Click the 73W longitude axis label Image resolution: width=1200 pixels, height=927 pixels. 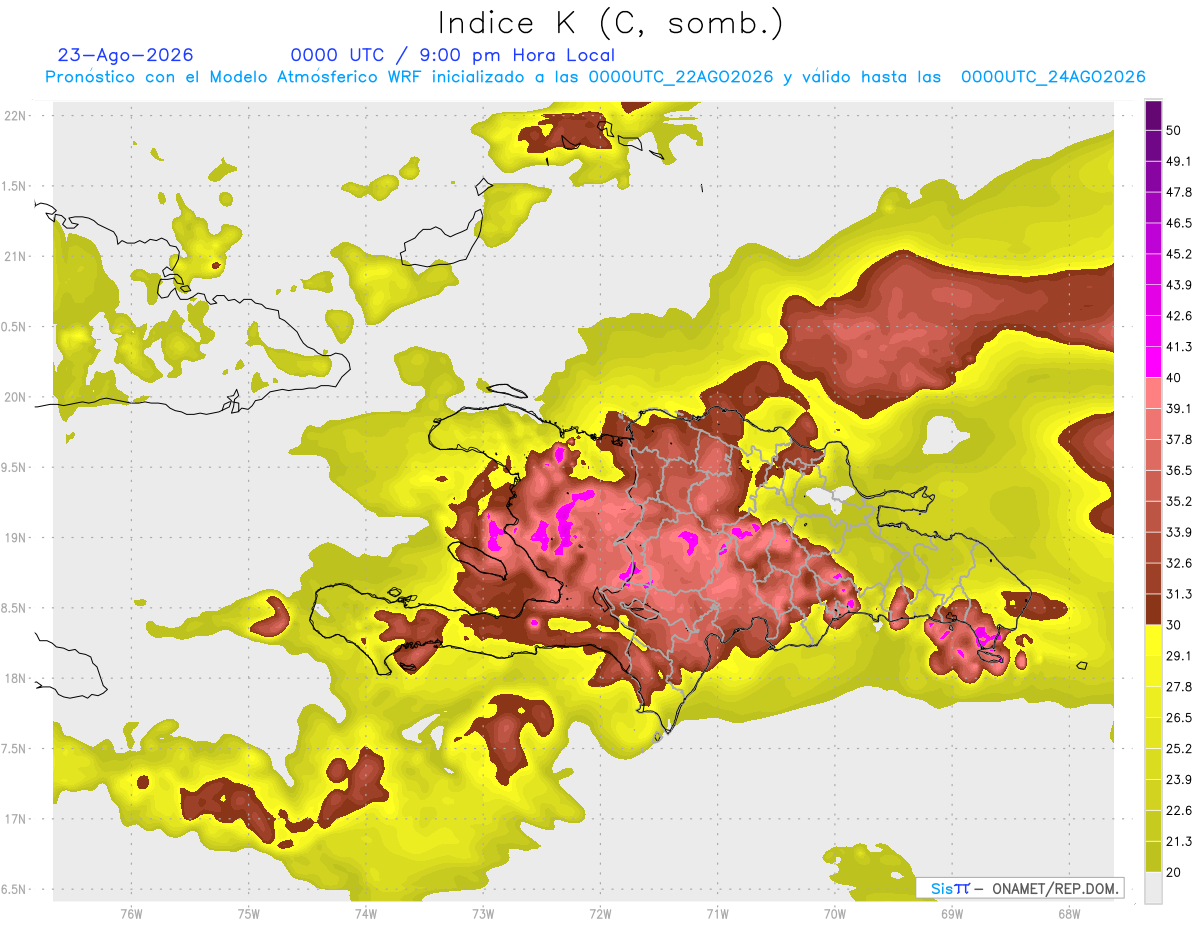point(483,913)
